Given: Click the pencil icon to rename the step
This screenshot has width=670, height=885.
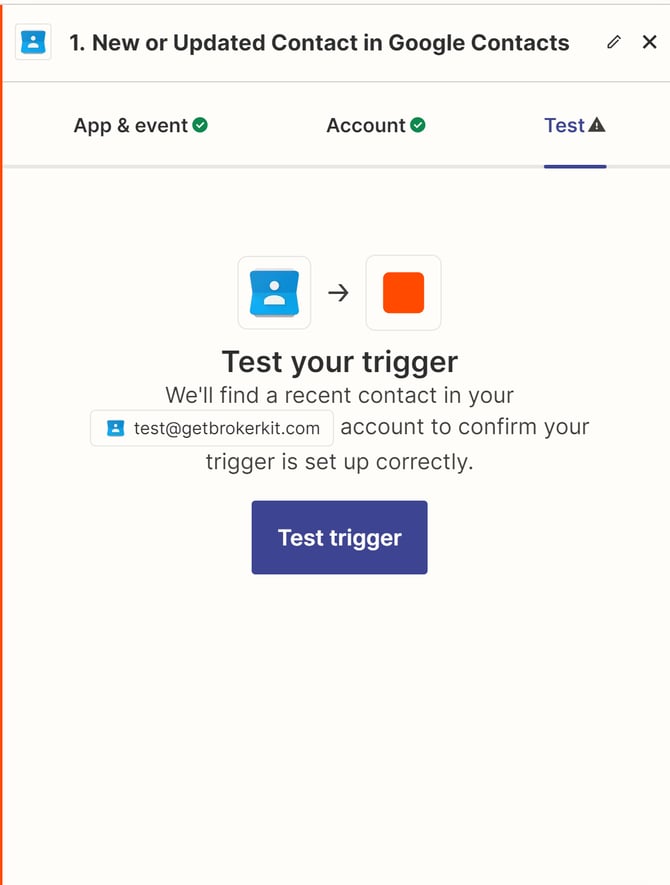Looking at the screenshot, I should coord(614,42).
